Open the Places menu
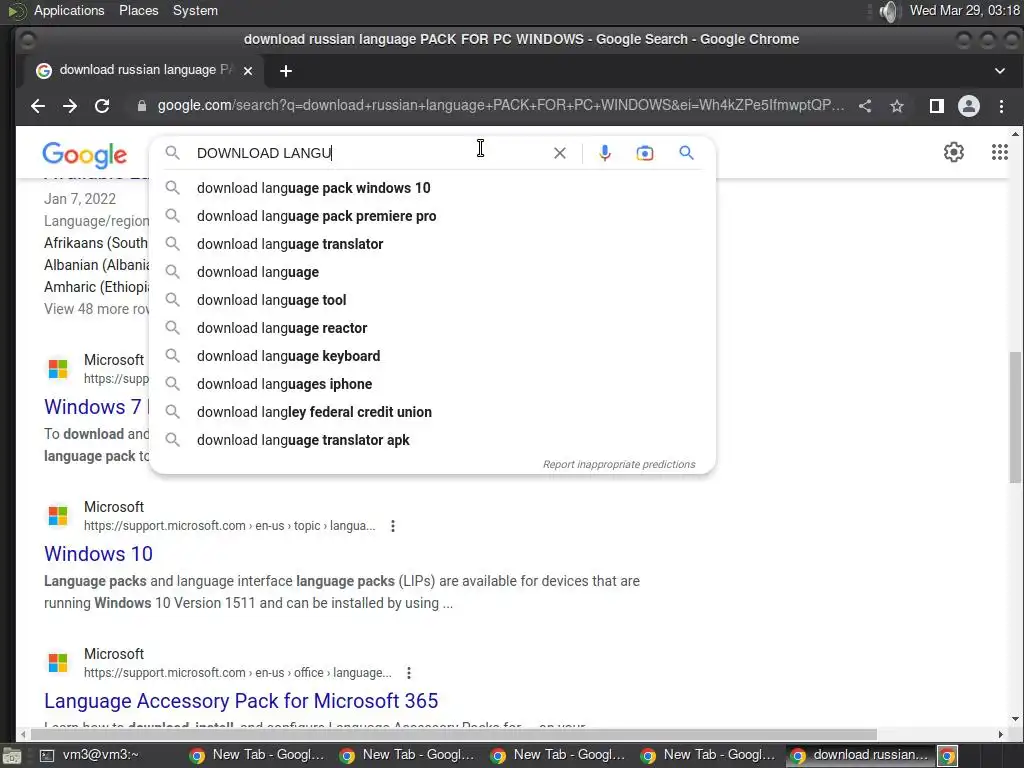 click(x=138, y=10)
